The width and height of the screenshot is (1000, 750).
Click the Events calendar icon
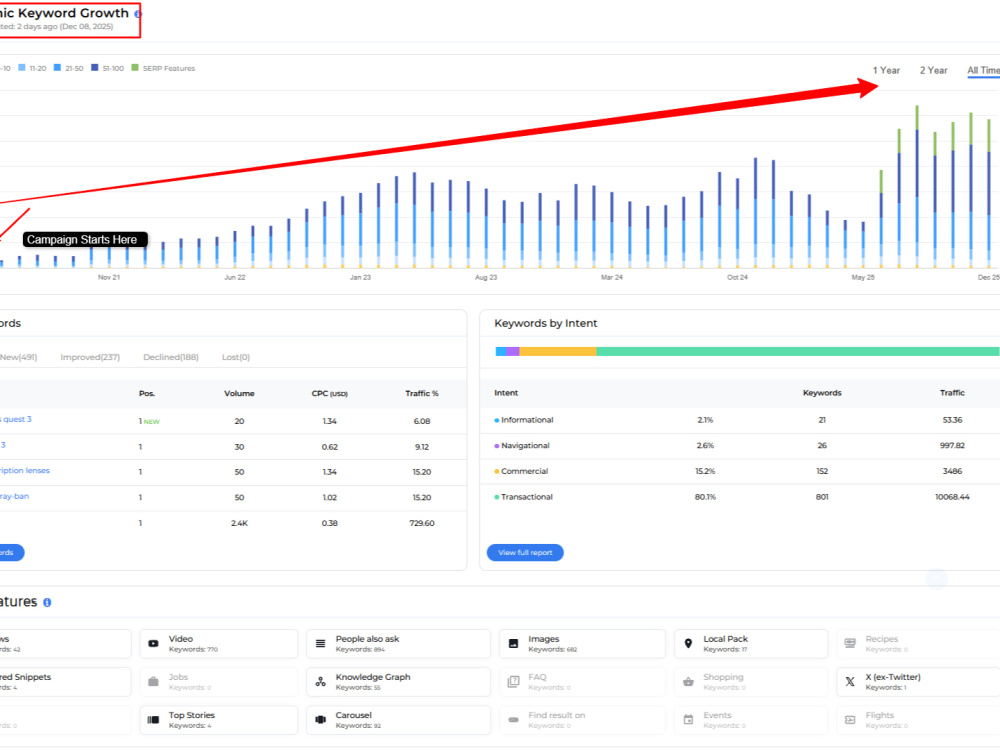tap(688, 720)
